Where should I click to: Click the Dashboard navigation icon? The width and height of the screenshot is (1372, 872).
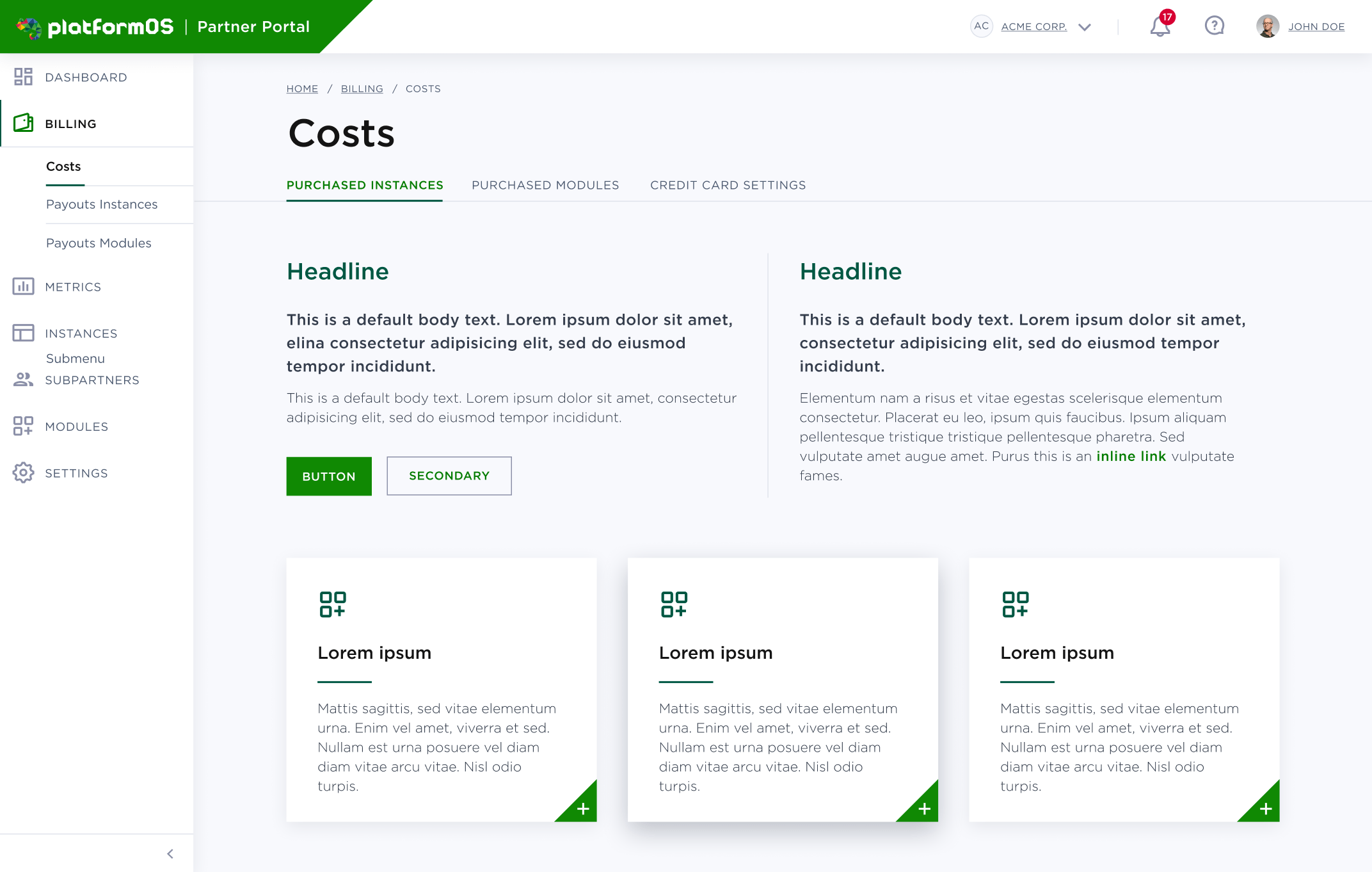(x=23, y=77)
